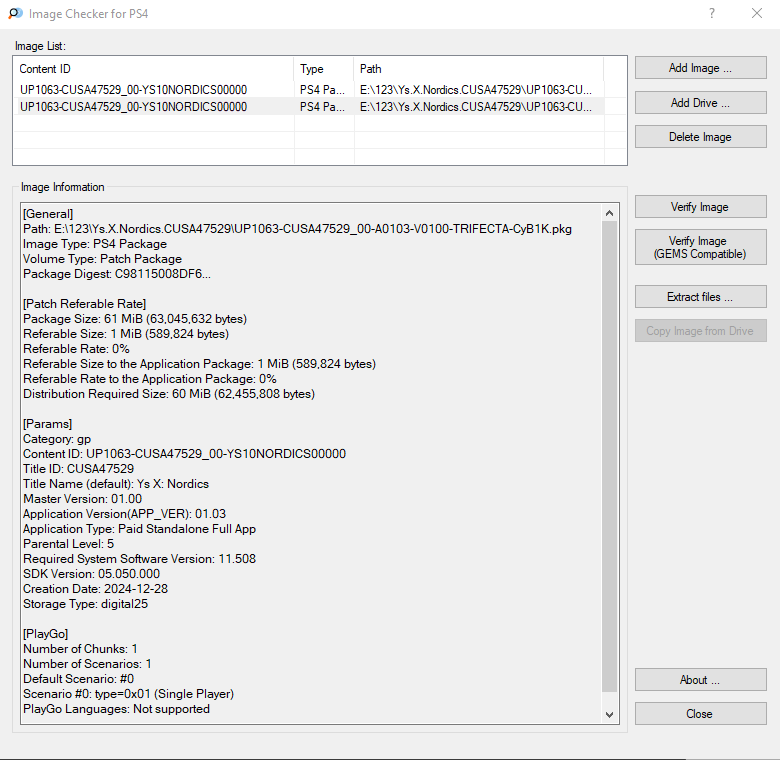Click the "Referable Rate: 0%" line
Screen dimensions: 780x760
tap(76, 348)
